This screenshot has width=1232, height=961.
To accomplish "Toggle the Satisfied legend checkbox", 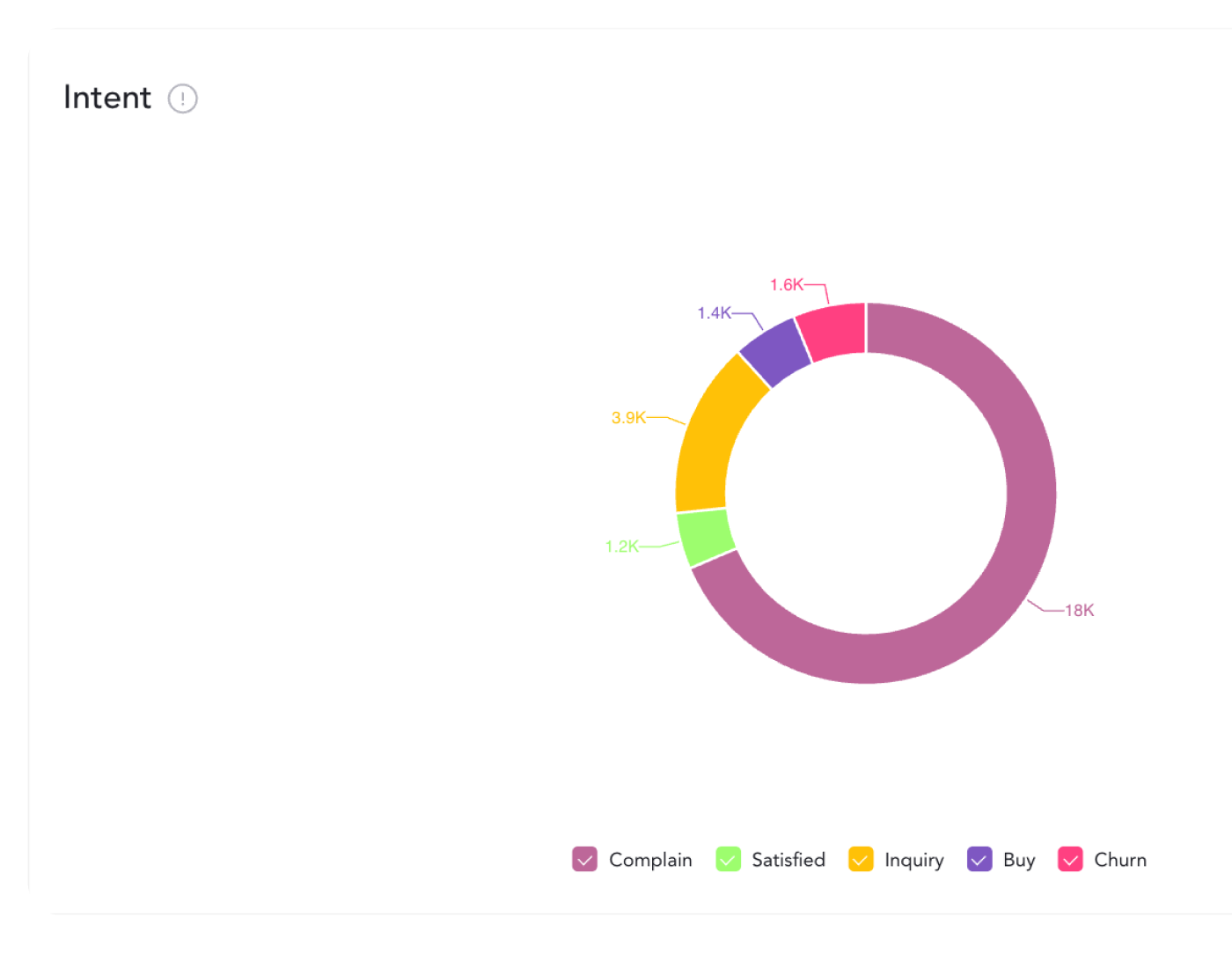I will click(728, 859).
